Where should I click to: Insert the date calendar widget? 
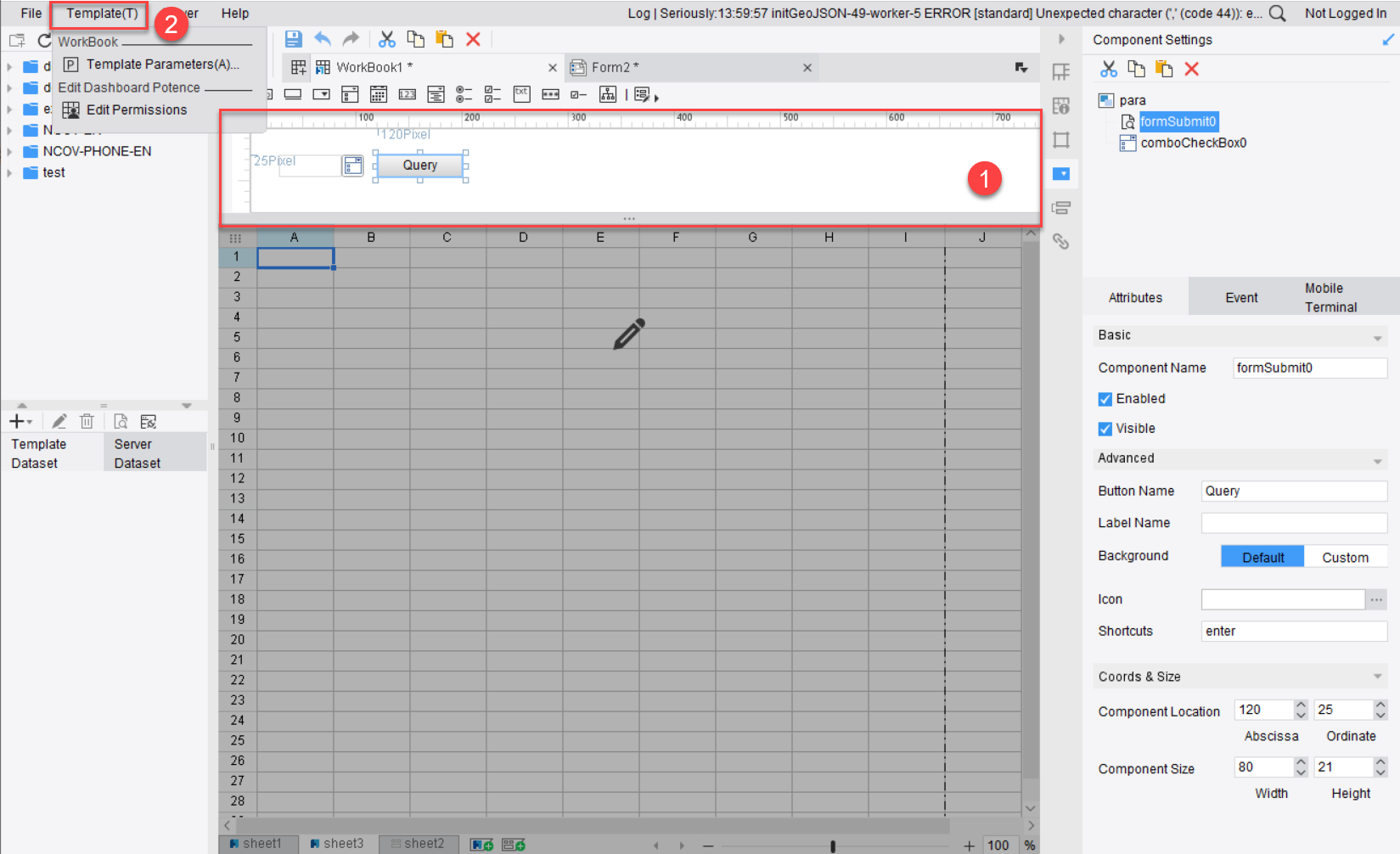(379, 94)
